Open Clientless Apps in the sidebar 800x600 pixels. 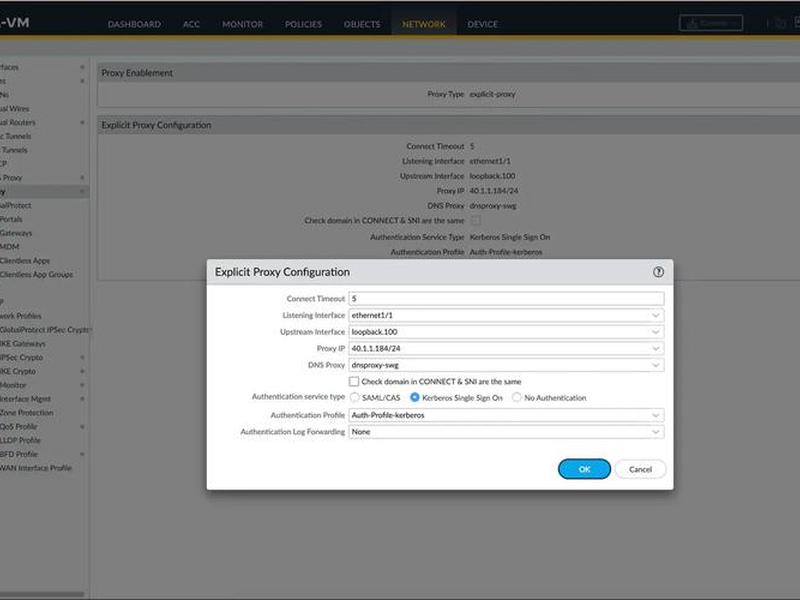click(24, 261)
